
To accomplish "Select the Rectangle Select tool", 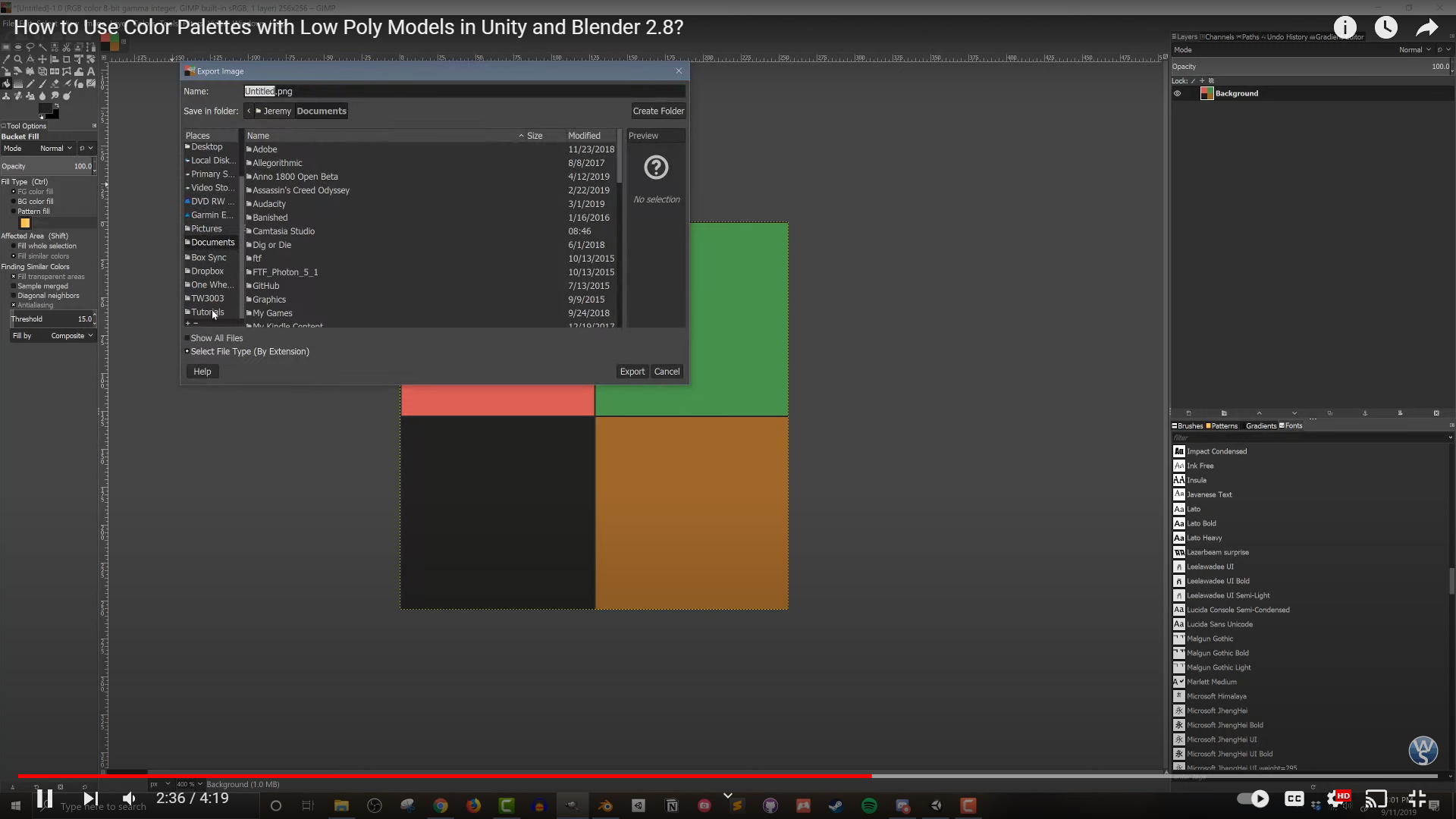I will pyautogui.click(x=6, y=47).
